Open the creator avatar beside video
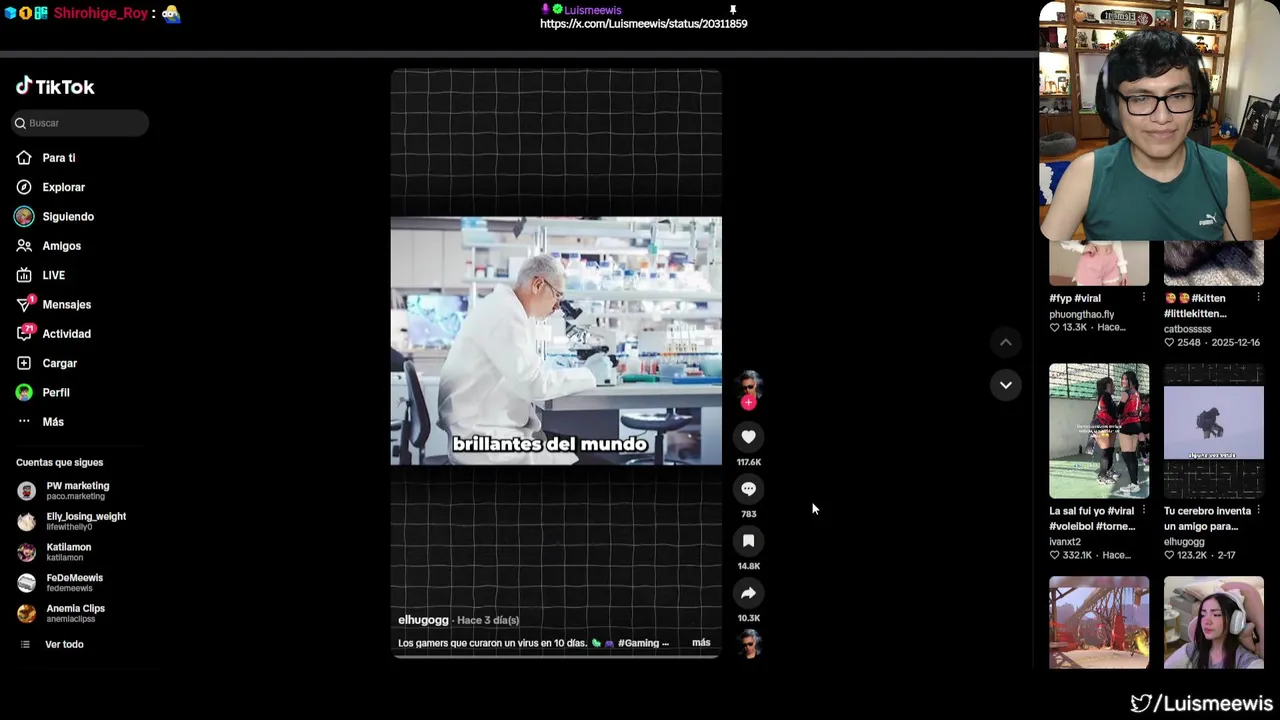Image resolution: width=1280 pixels, height=720 pixels. [748, 384]
